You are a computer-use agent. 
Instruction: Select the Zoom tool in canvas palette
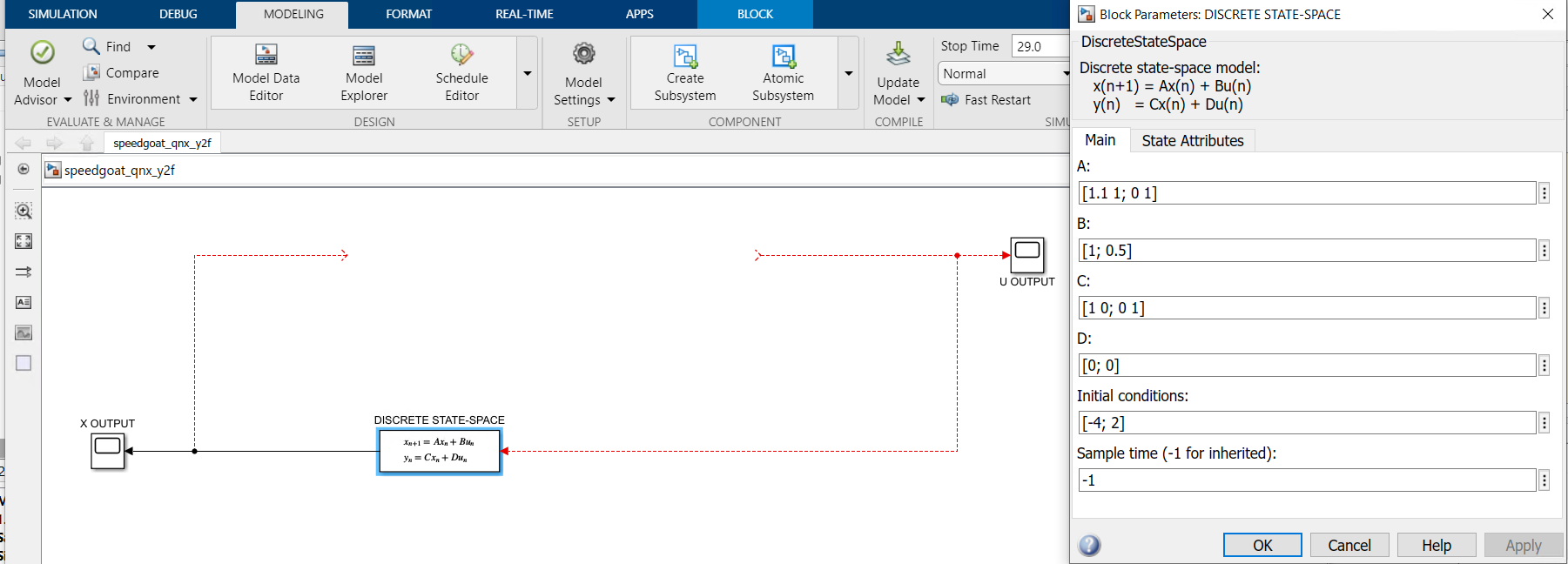[24, 211]
